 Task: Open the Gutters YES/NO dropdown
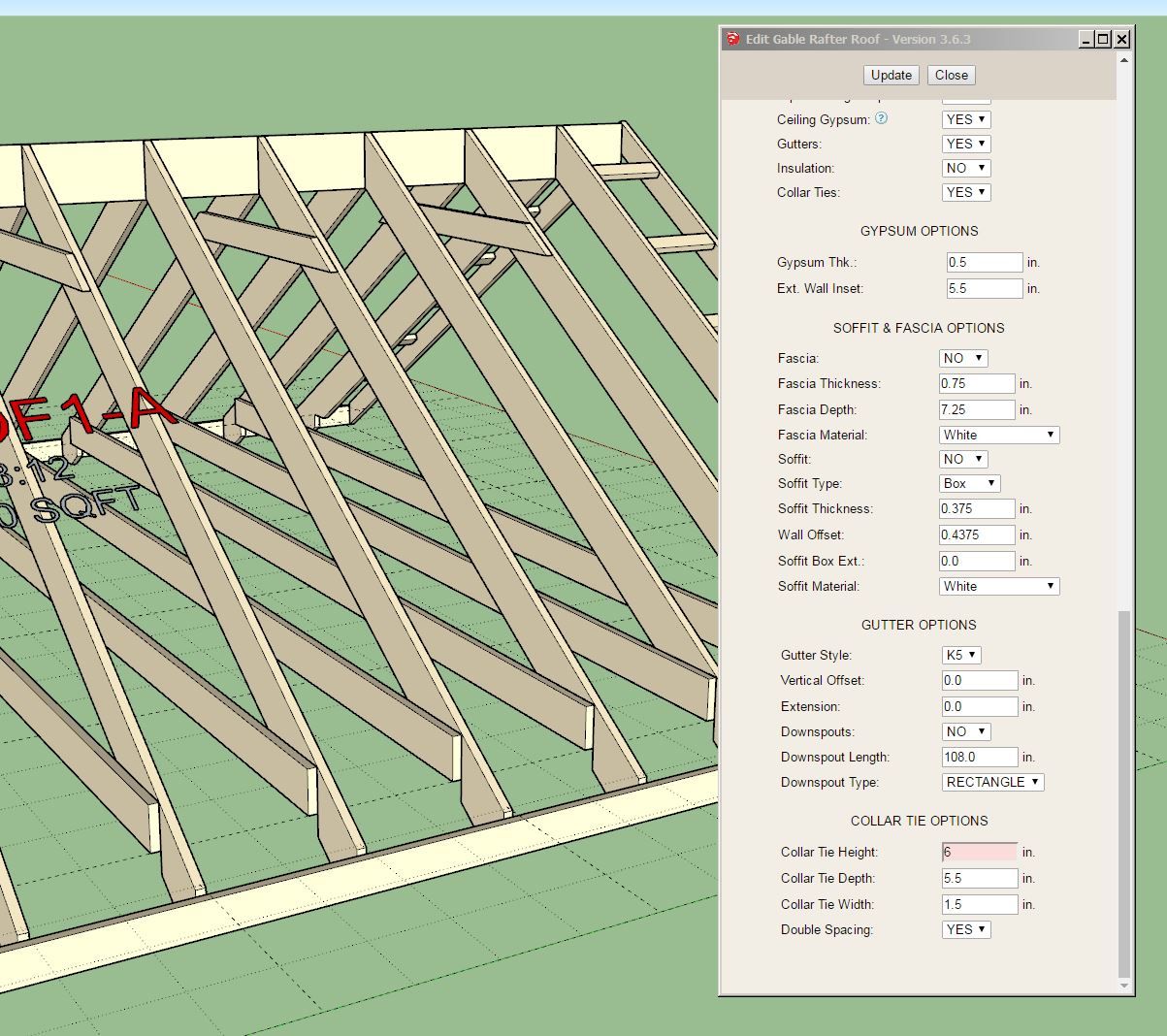[x=965, y=144]
